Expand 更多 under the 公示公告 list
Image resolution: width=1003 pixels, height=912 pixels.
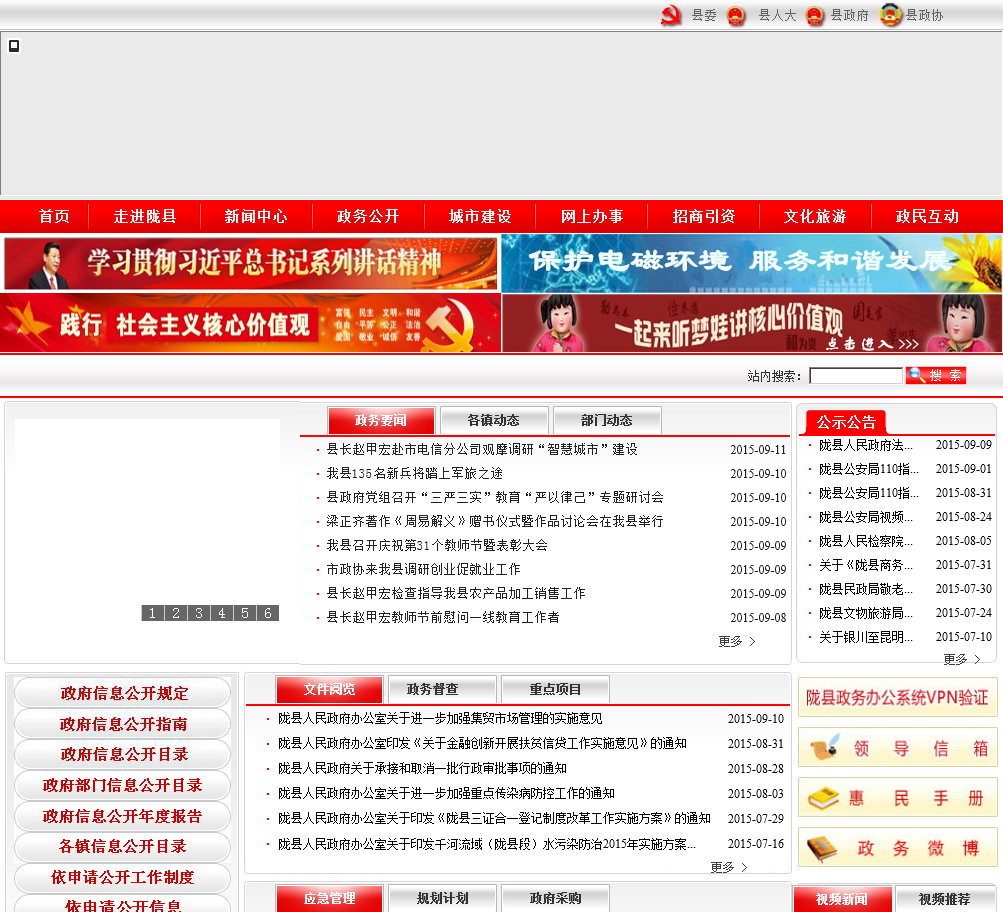click(961, 659)
